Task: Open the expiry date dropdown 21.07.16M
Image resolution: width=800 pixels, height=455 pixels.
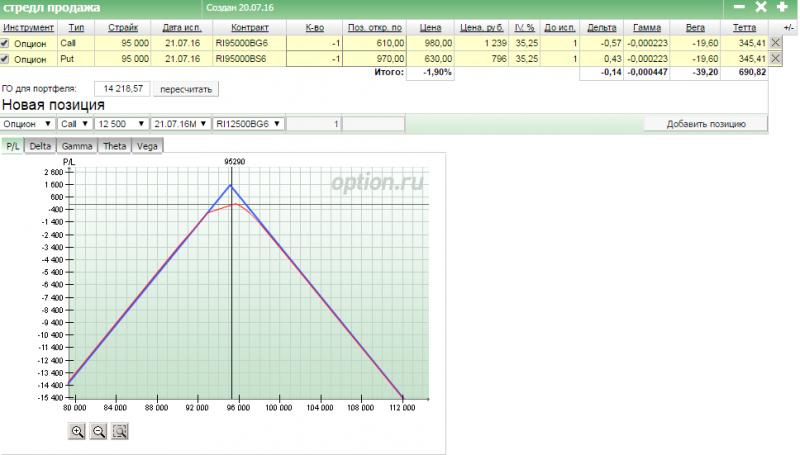Action: [181, 124]
